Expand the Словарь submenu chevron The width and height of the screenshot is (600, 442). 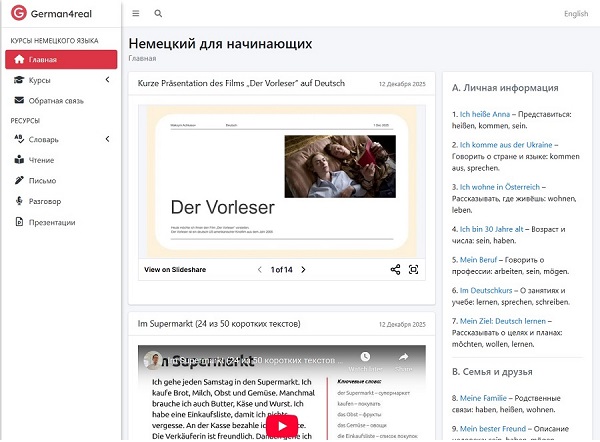(x=107, y=139)
